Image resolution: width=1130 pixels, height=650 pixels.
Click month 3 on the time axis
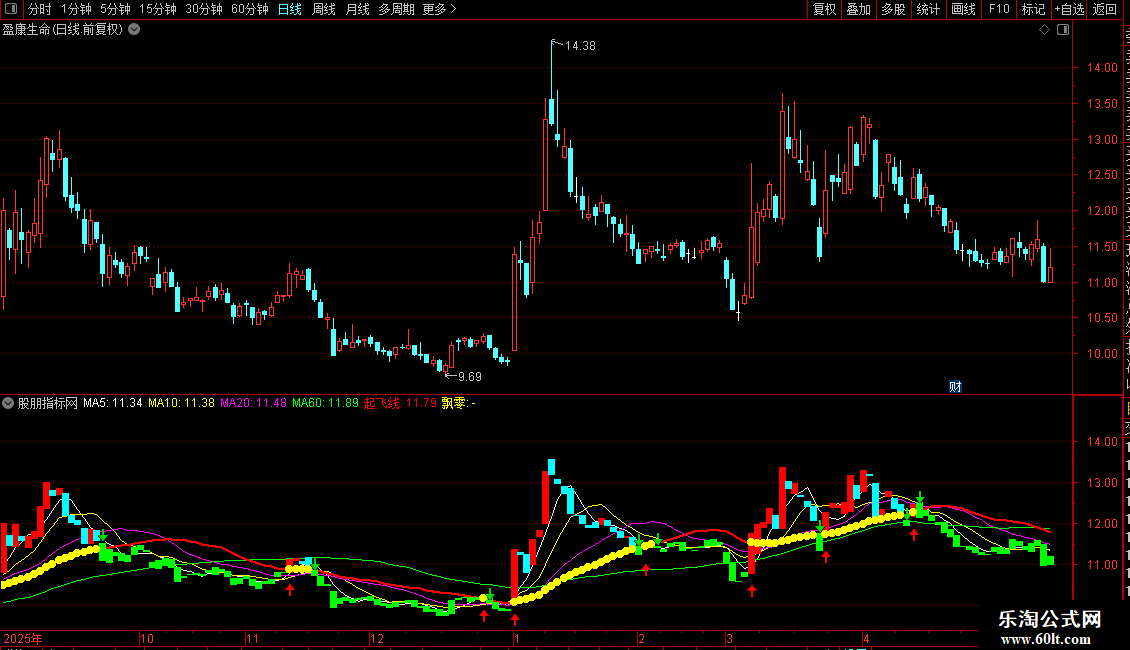point(729,638)
